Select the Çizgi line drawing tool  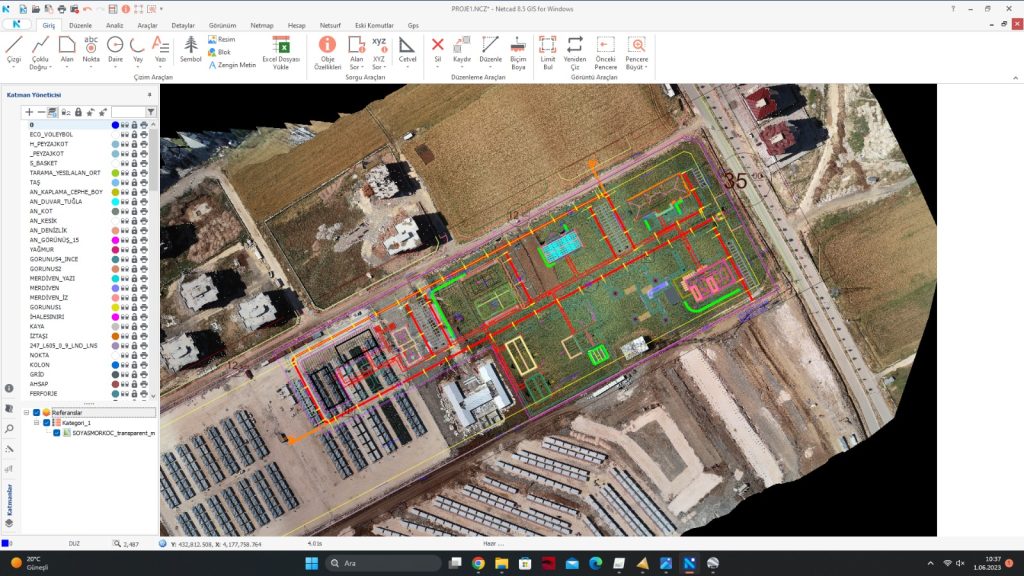[x=14, y=52]
